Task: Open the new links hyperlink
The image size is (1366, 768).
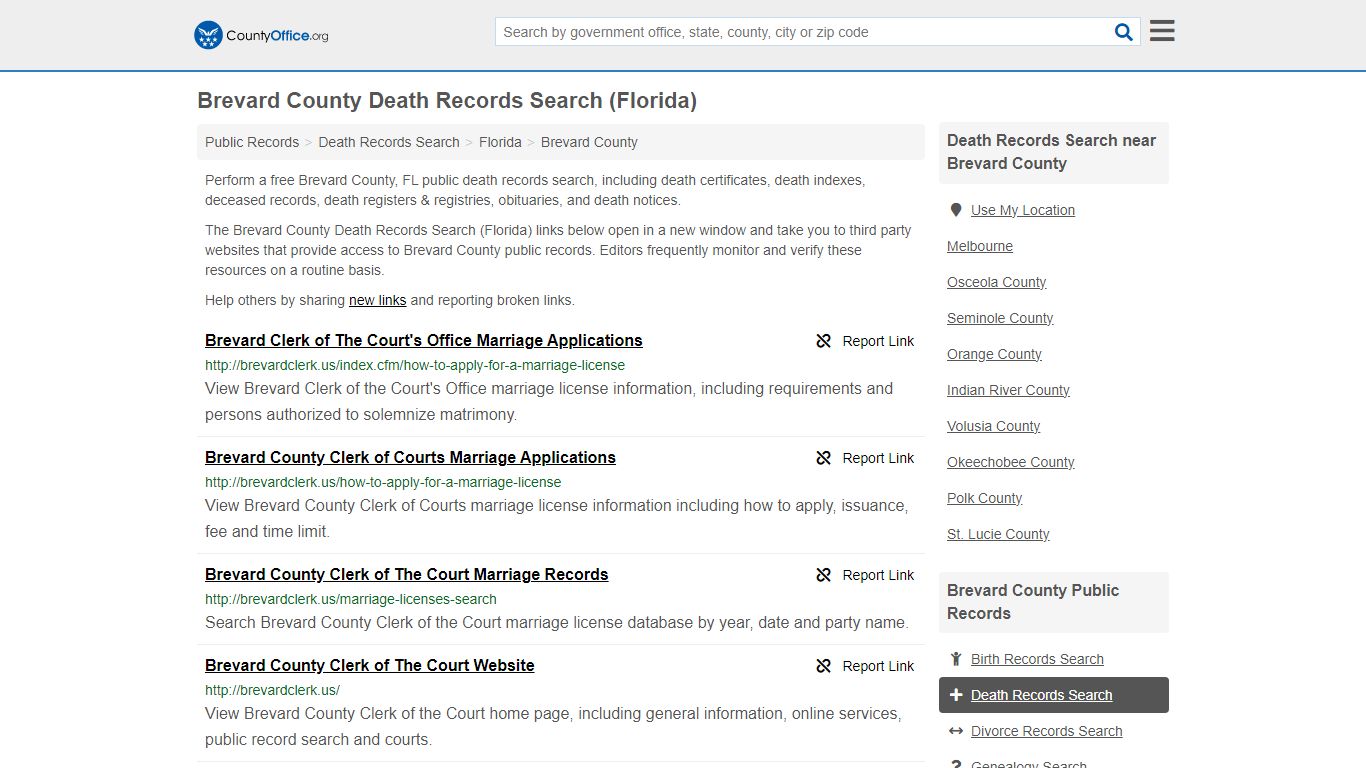Action: point(377,300)
